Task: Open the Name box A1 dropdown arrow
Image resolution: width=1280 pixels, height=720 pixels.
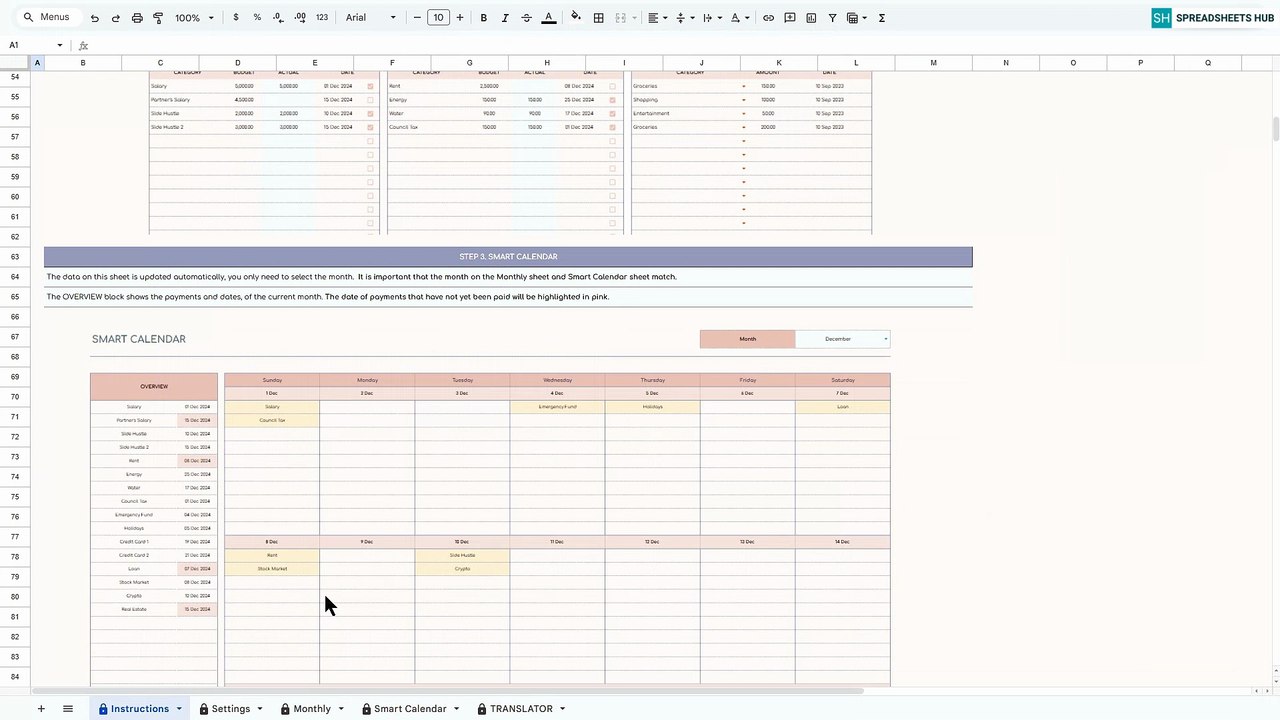Action: 60,45
